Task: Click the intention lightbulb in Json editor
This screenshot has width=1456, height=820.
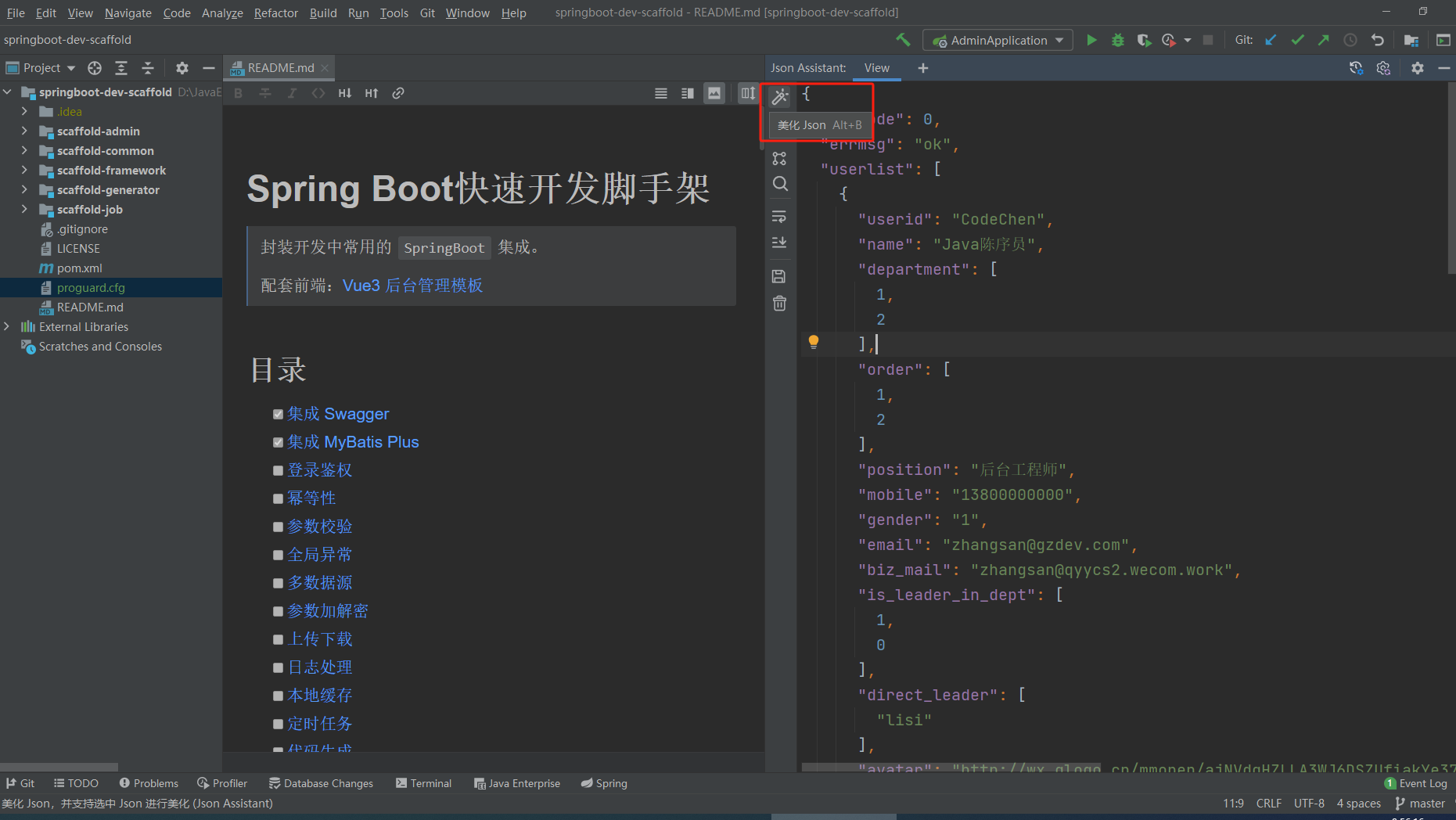Action: point(814,342)
